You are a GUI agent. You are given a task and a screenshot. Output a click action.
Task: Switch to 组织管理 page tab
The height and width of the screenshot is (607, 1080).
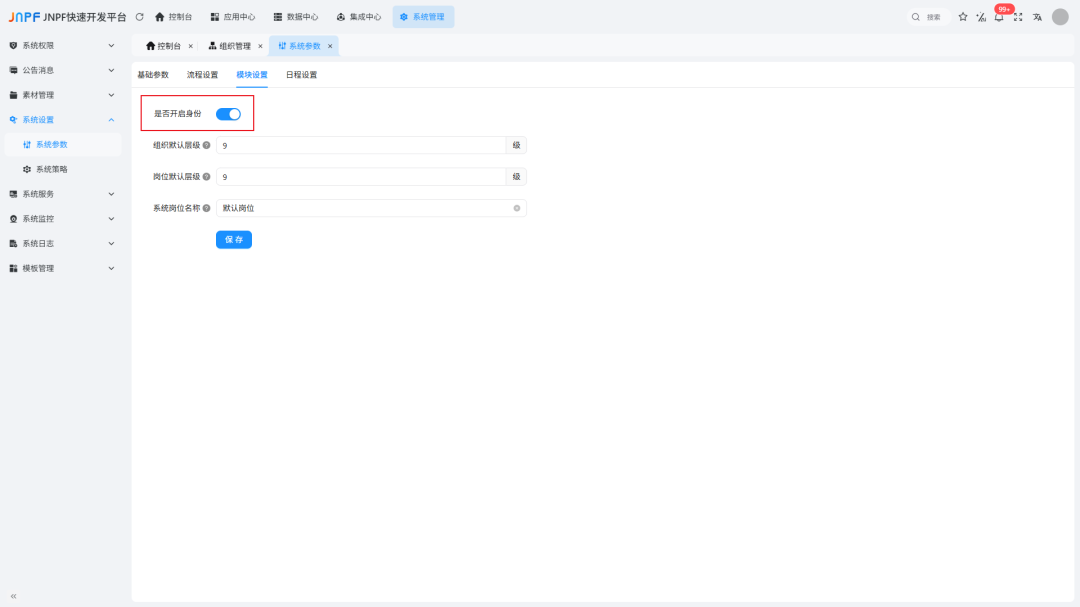230,46
